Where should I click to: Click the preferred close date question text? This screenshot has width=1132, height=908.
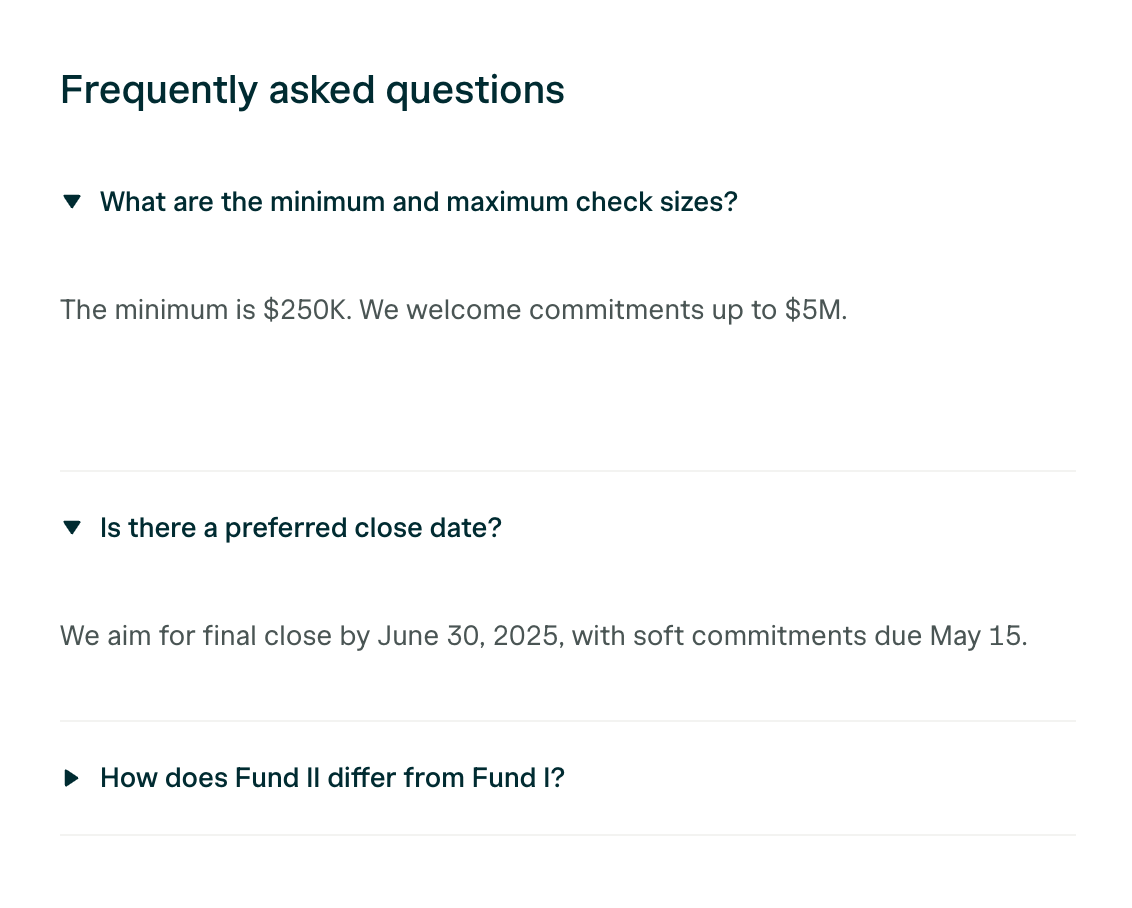click(x=300, y=528)
